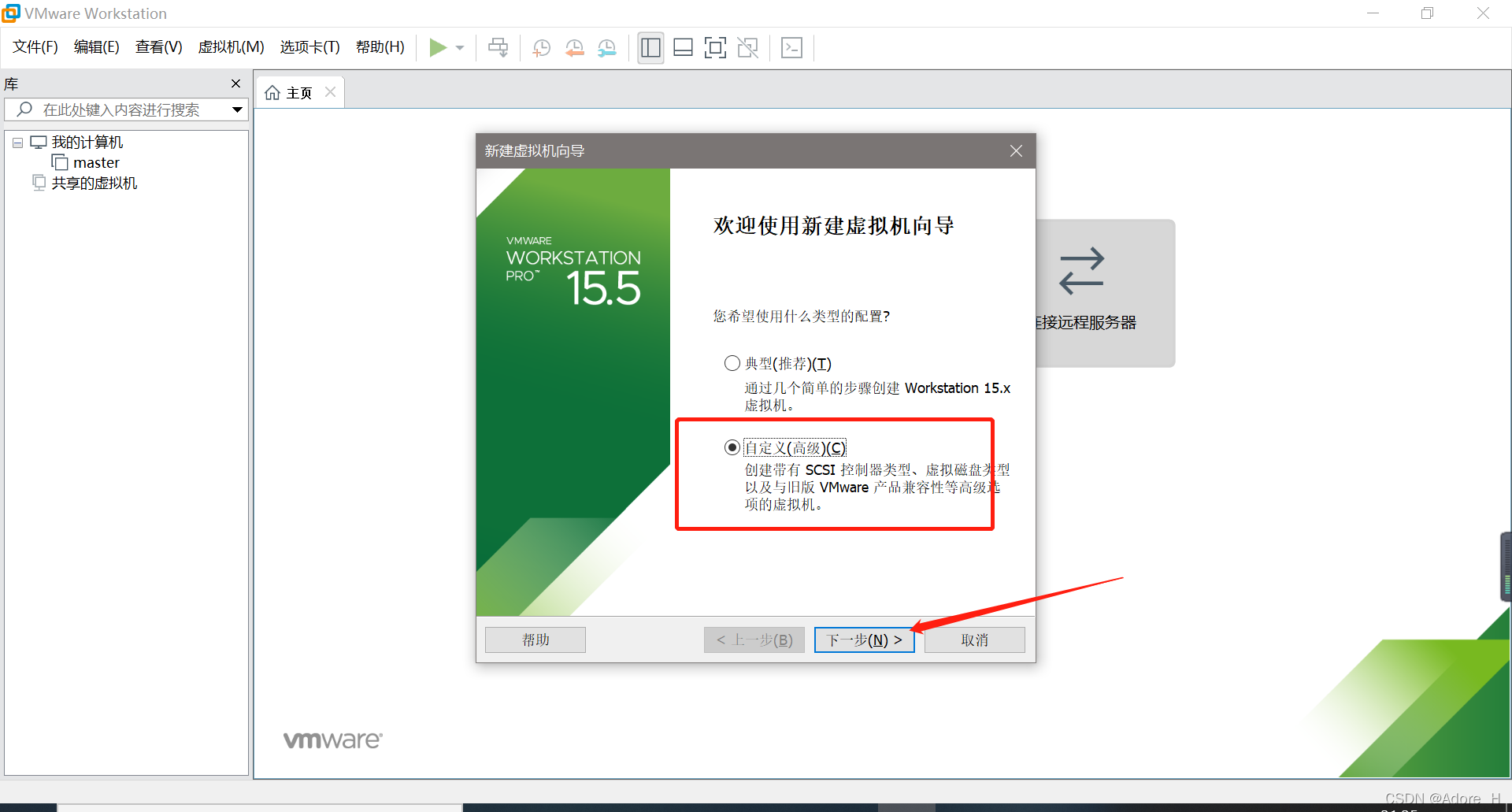Open the 虚拟机(M) menu
The image size is (1512, 812).
pos(231,47)
